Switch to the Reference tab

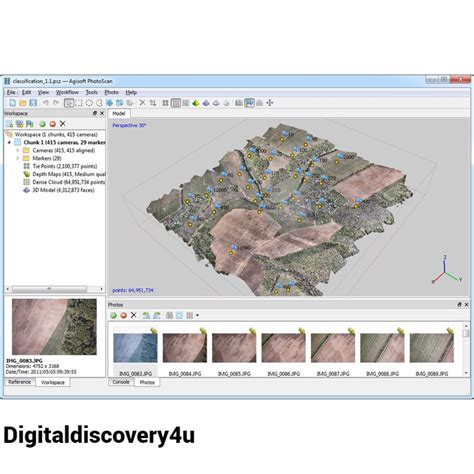tap(19, 382)
